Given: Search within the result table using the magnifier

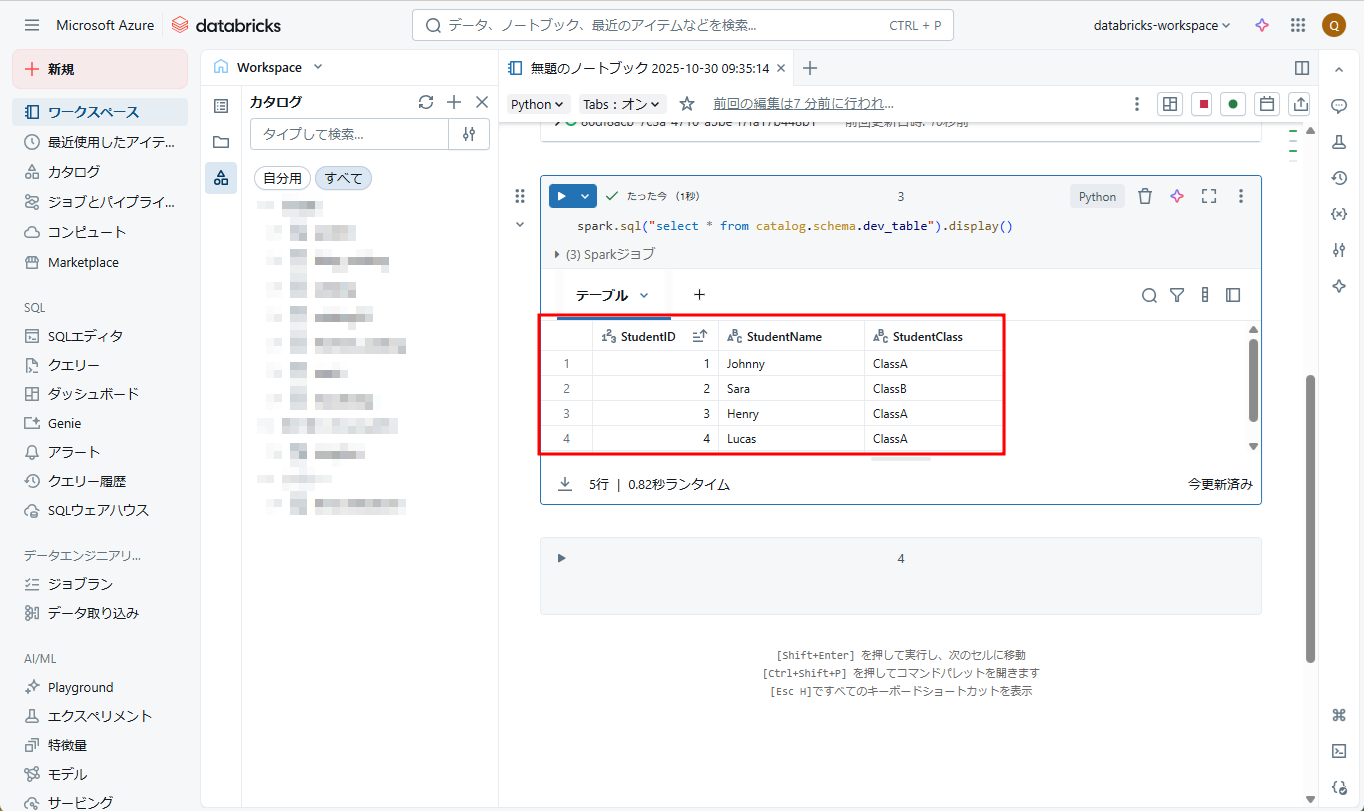Looking at the screenshot, I should [x=1149, y=295].
